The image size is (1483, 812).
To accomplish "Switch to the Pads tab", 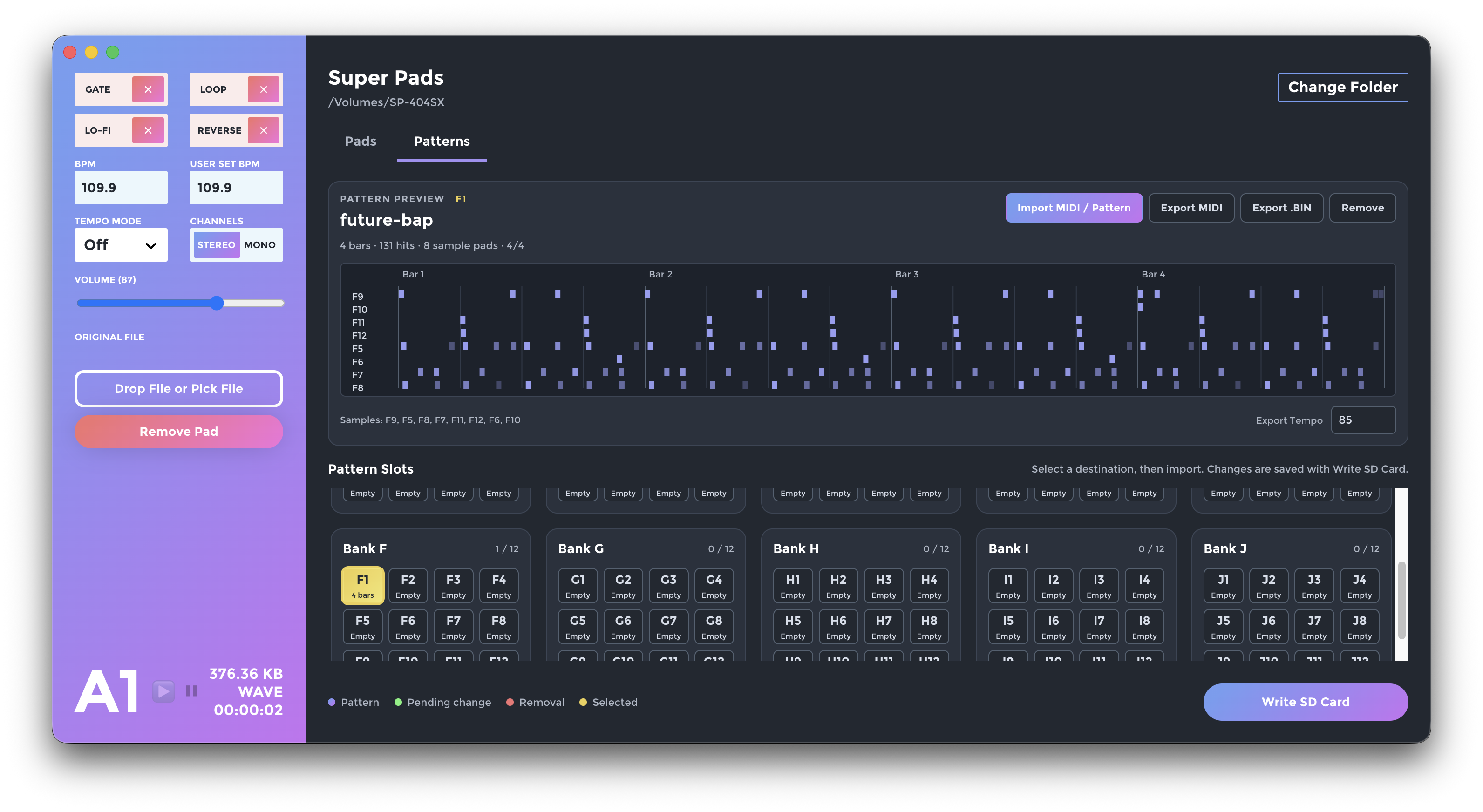I will pyautogui.click(x=361, y=142).
